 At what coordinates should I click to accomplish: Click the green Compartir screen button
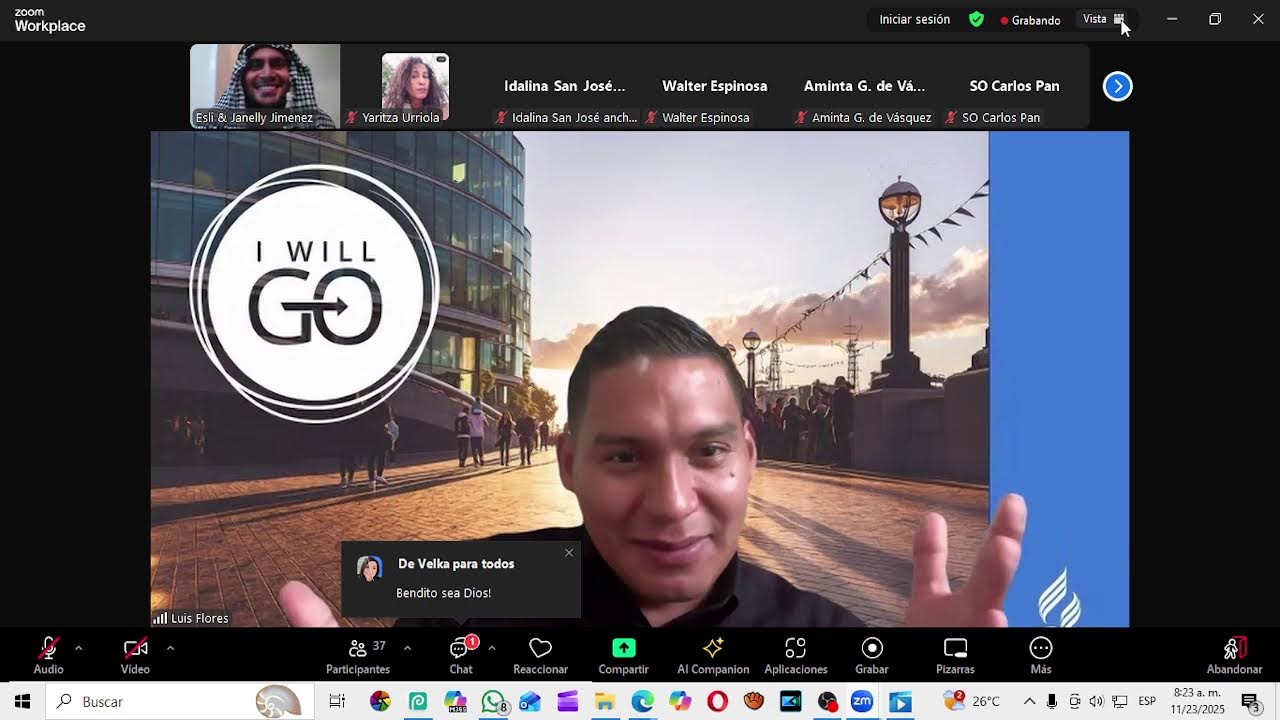point(623,656)
